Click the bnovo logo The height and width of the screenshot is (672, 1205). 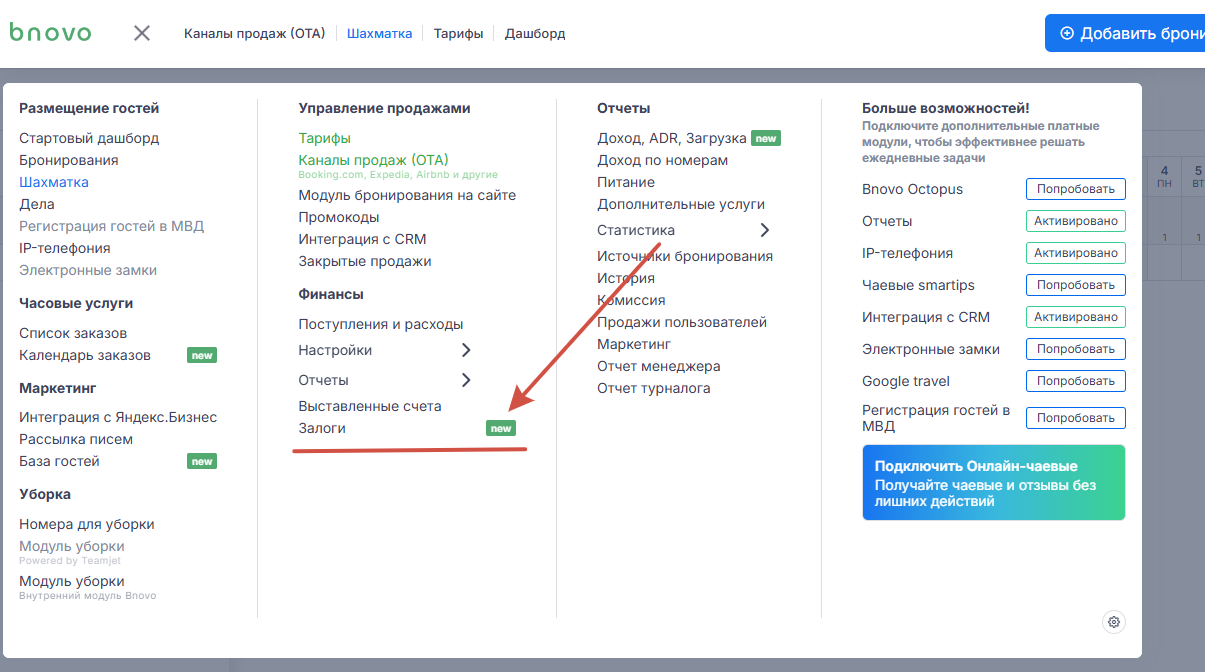pos(50,33)
